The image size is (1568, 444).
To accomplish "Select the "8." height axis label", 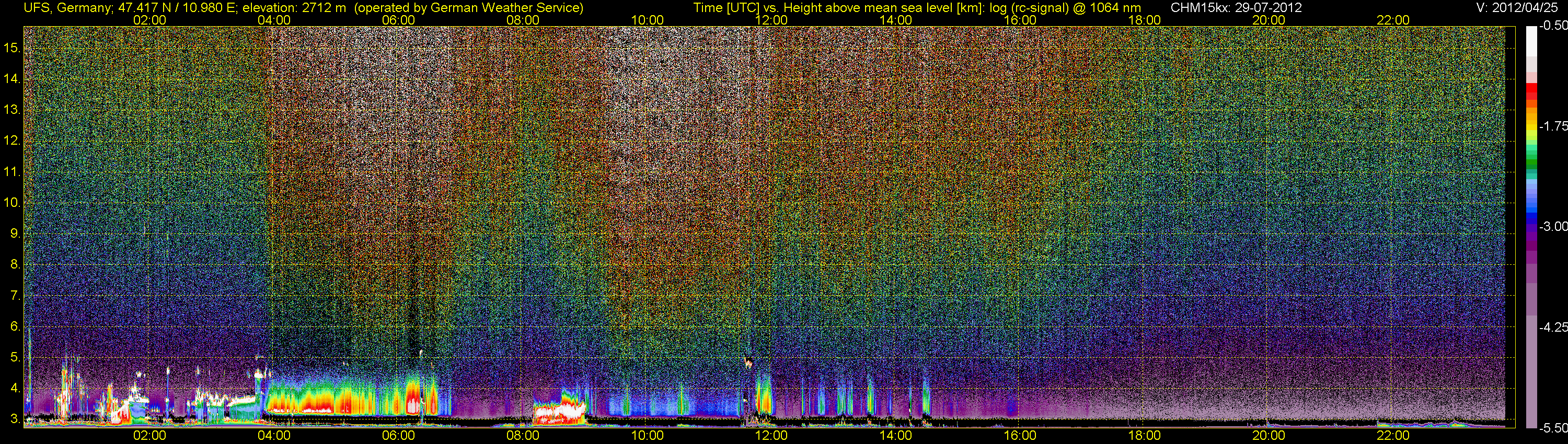I will (15, 265).
